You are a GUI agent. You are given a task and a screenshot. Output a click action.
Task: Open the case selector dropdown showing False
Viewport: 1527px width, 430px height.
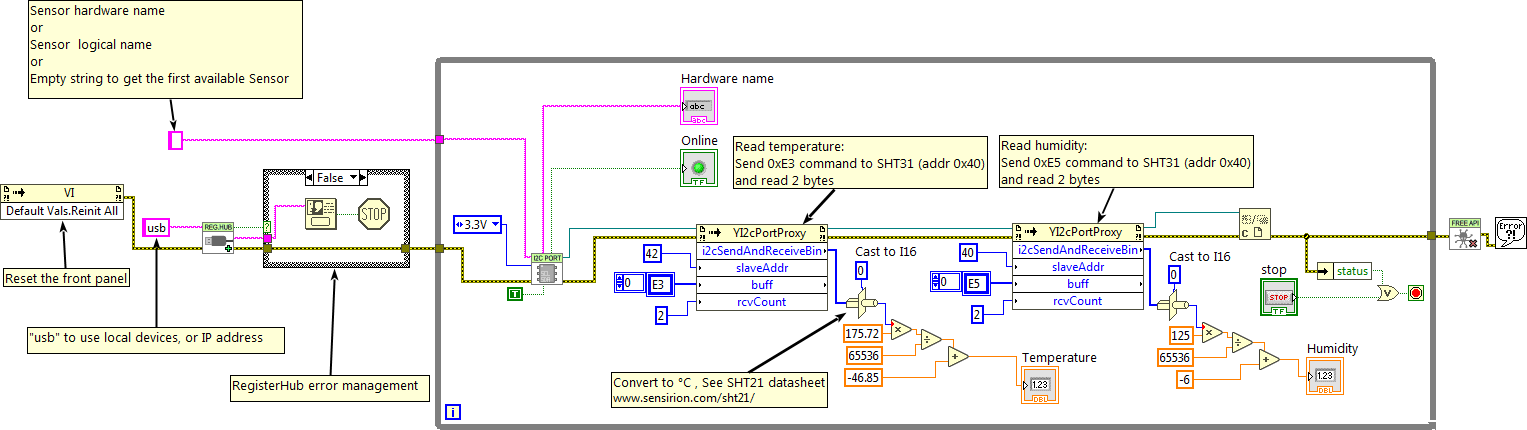point(336,177)
